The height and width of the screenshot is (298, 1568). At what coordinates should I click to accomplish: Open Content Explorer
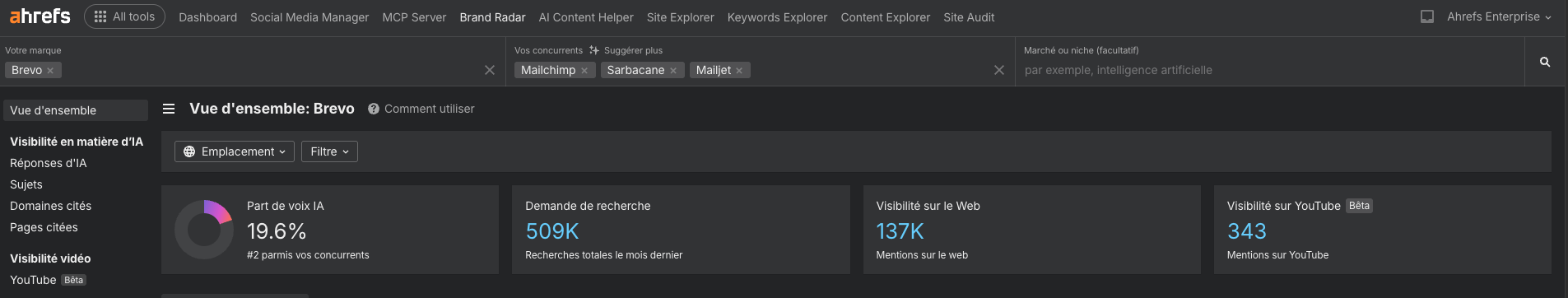coord(886,17)
